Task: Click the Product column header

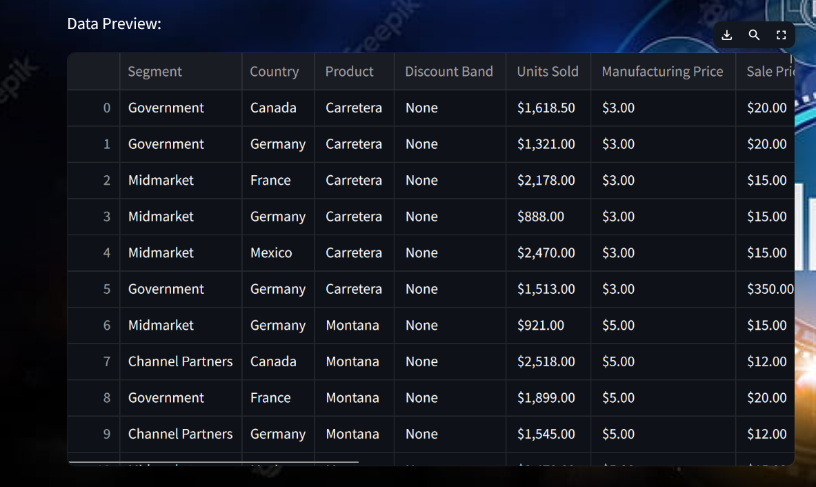Action: (354, 71)
